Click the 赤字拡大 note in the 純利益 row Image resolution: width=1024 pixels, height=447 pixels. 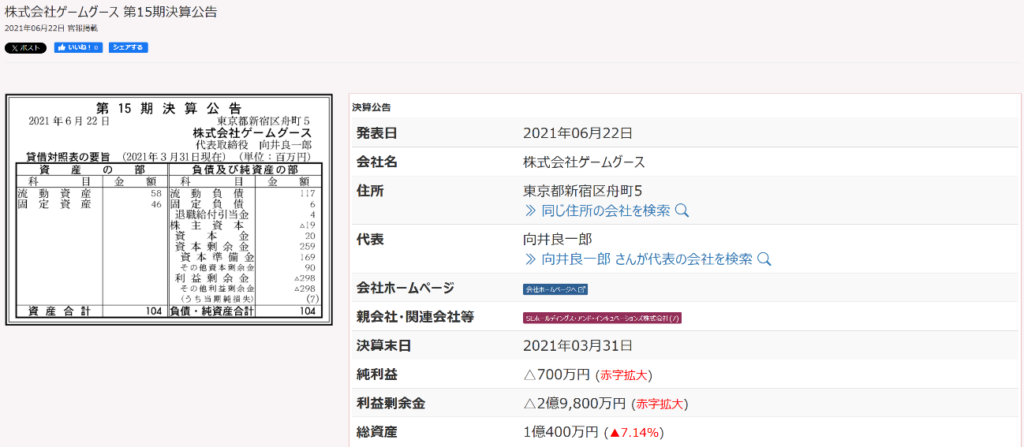click(624, 375)
